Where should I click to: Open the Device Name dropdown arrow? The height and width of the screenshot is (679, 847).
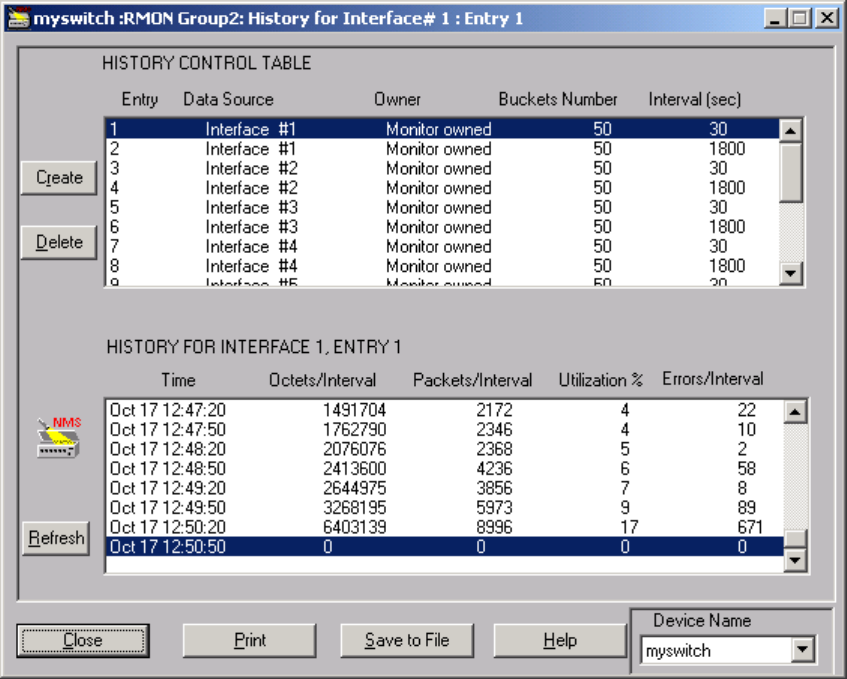(802, 651)
